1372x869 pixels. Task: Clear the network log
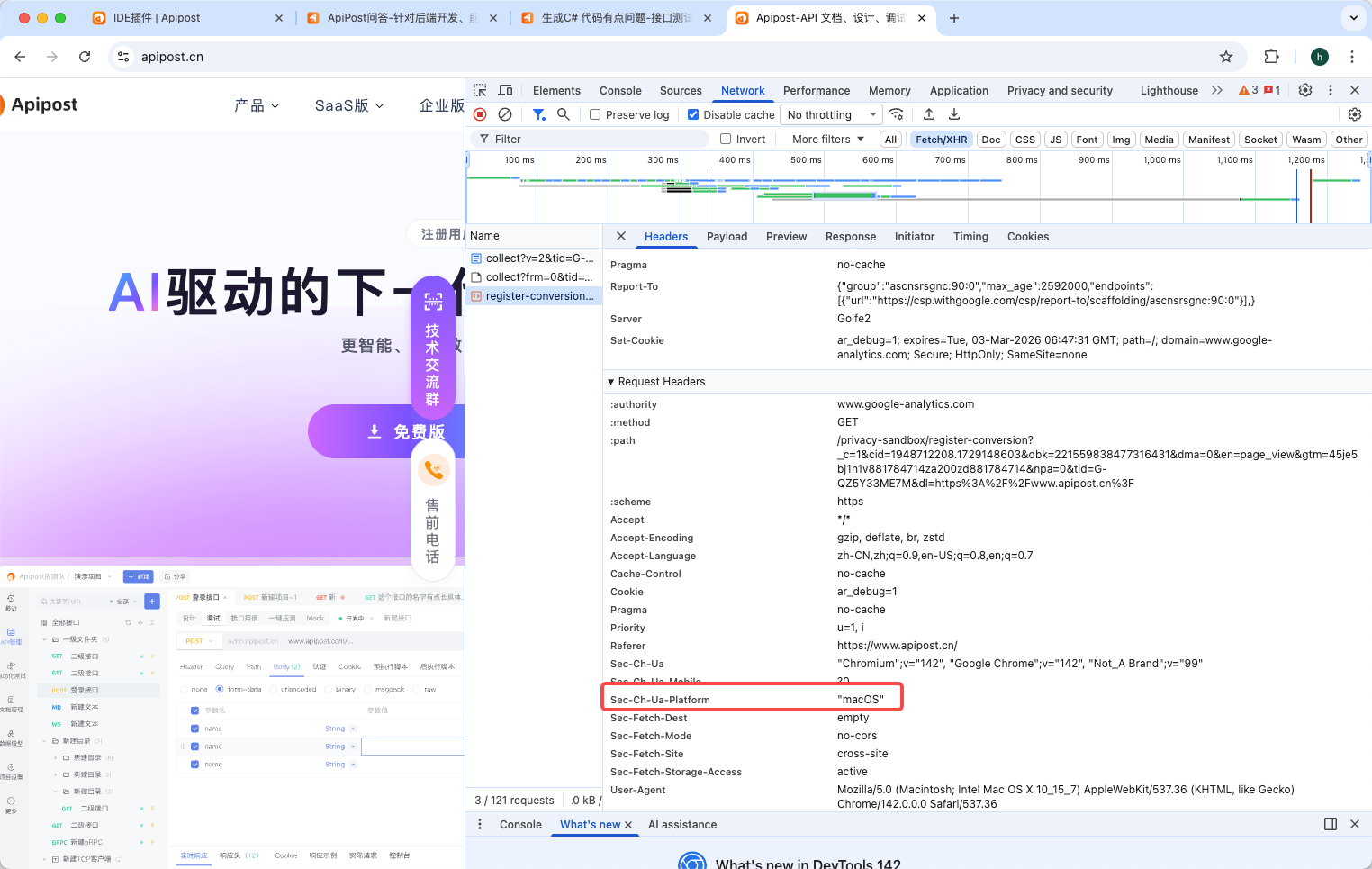click(505, 114)
